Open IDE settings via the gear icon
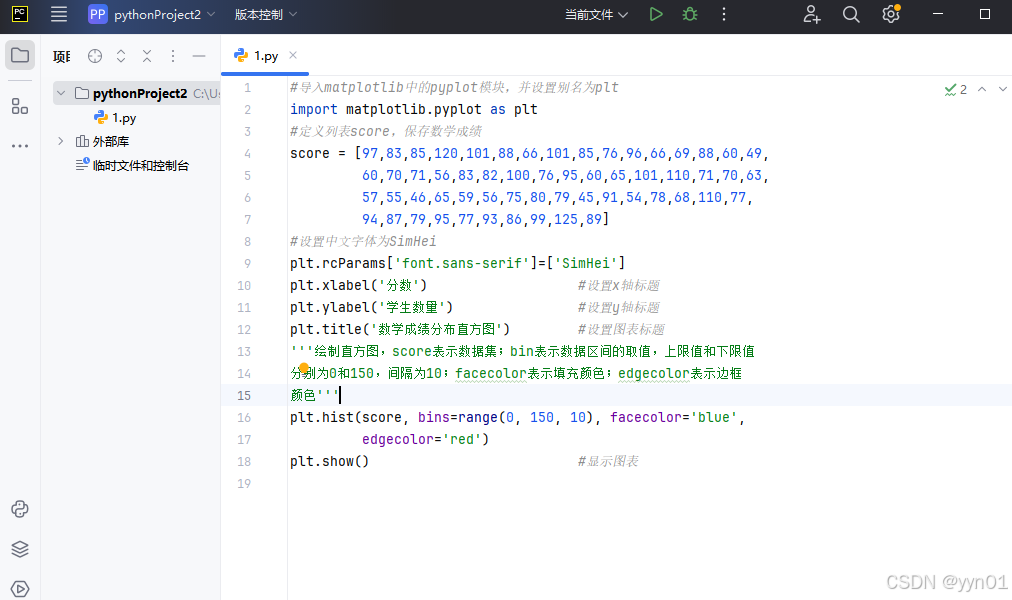Image resolution: width=1012 pixels, height=600 pixels. coord(890,14)
